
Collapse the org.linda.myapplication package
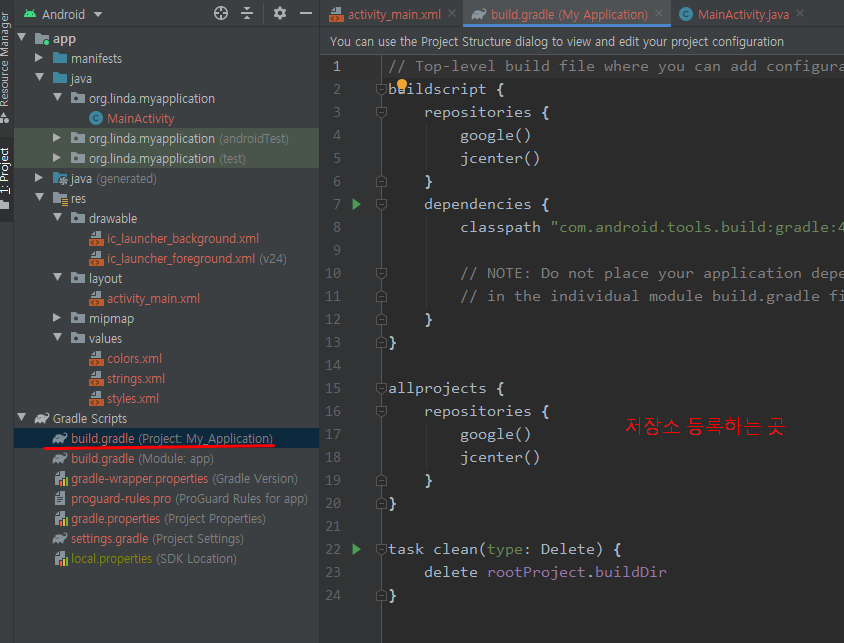click(58, 97)
